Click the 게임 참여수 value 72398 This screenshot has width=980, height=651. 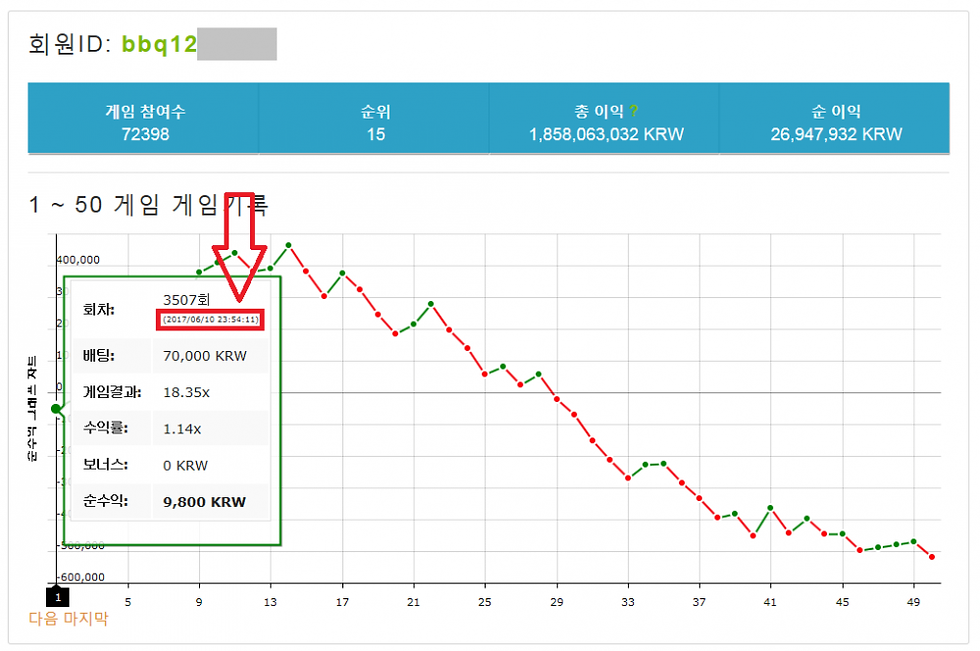145,134
